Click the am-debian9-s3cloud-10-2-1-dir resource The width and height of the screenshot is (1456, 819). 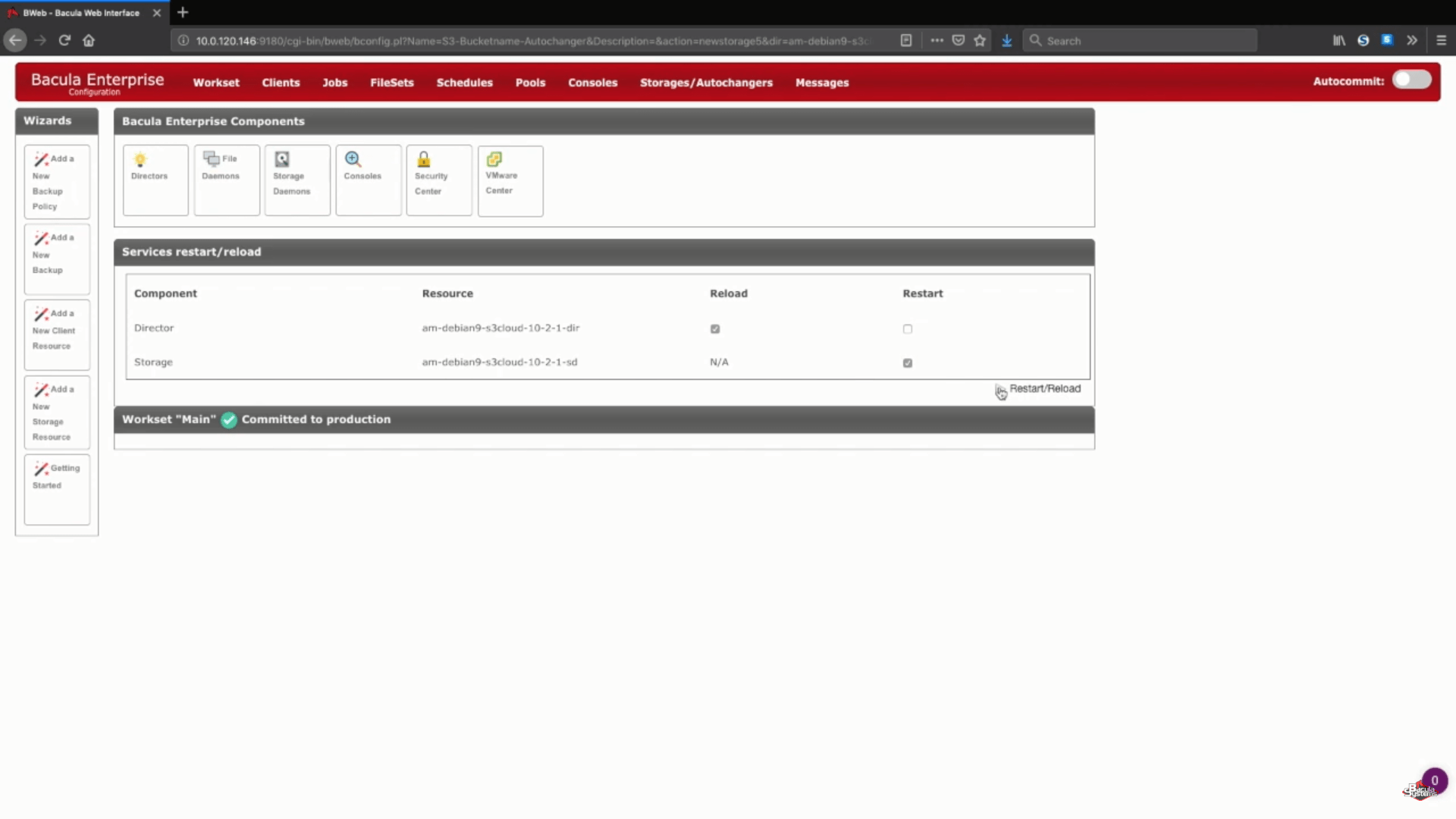pyautogui.click(x=500, y=328)
